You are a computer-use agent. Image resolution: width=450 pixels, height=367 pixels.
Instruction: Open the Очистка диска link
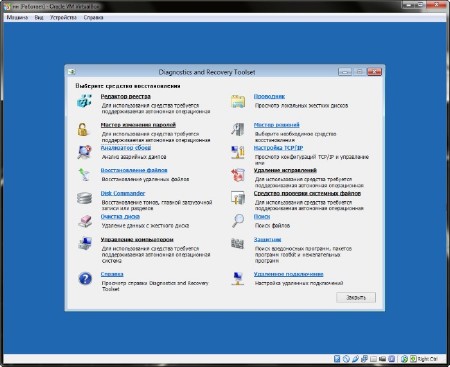coord(120,216)
